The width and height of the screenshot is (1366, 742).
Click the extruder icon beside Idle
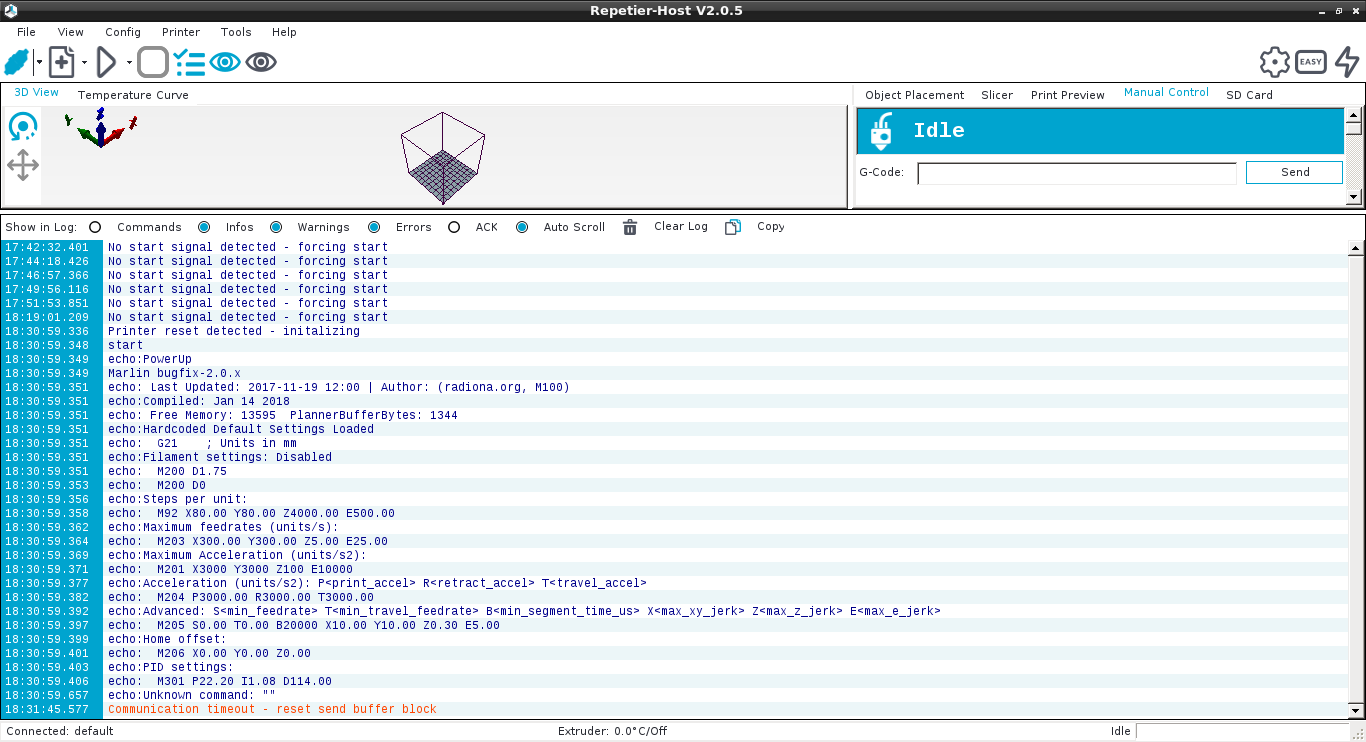[882, 131]
